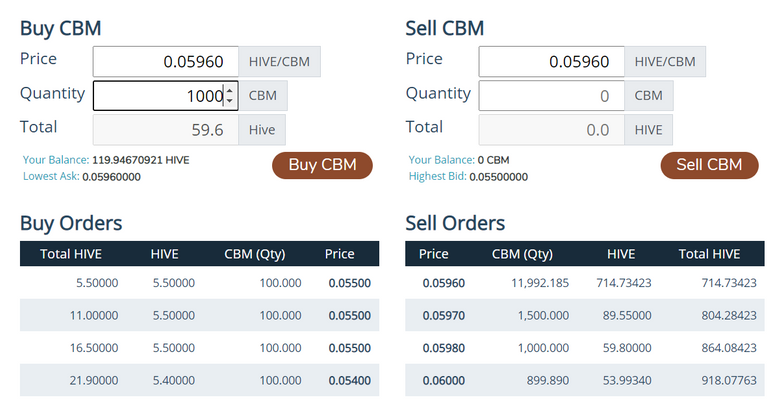Click the Sell Quantity input field

552,96
